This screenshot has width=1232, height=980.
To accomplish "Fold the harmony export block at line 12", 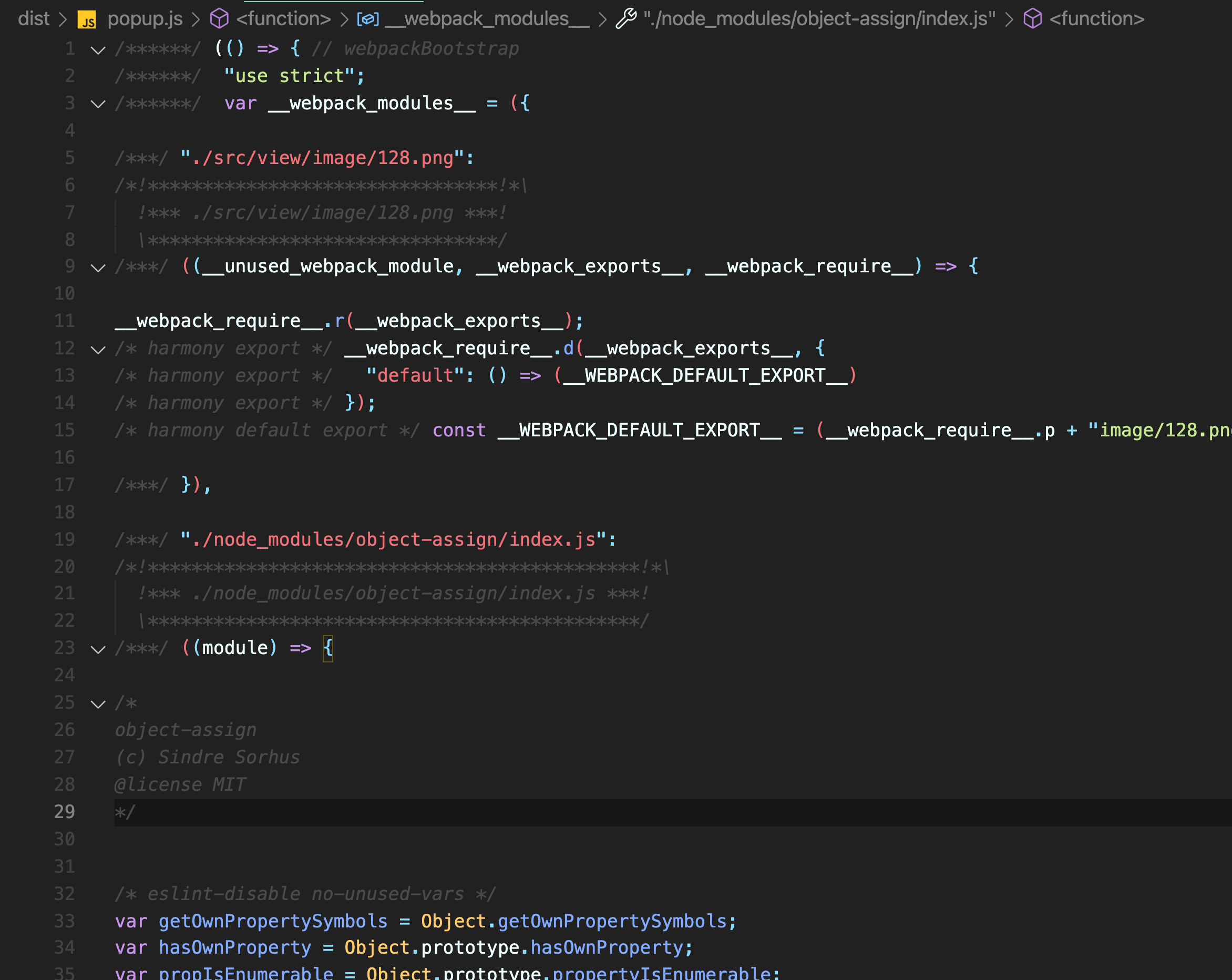I will click(x=98, y=350).
